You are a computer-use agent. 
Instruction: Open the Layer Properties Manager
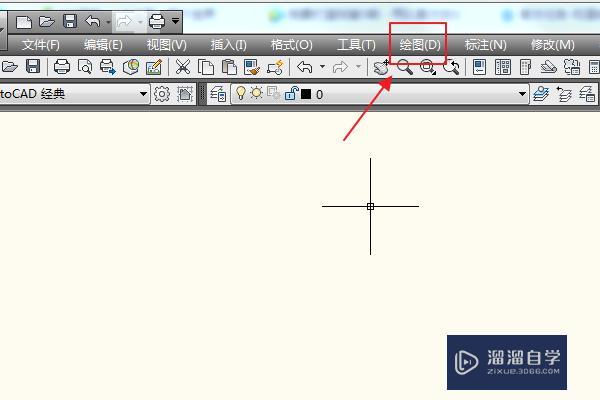[218, 94]
